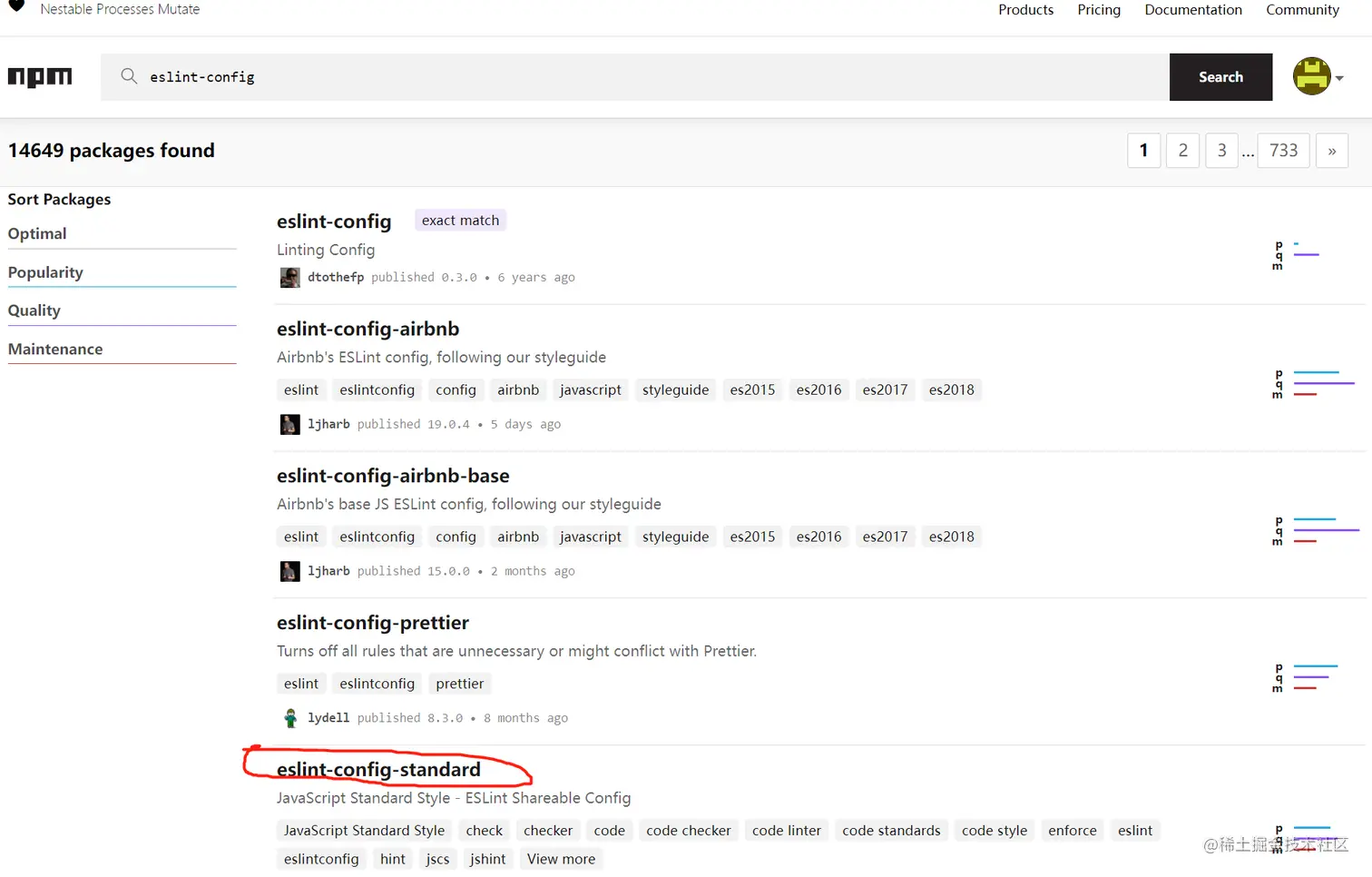Viewport: 1372px width, 877px height.
Task: Click ljharb name for version 19.0.4
Action: coord(328,424)
